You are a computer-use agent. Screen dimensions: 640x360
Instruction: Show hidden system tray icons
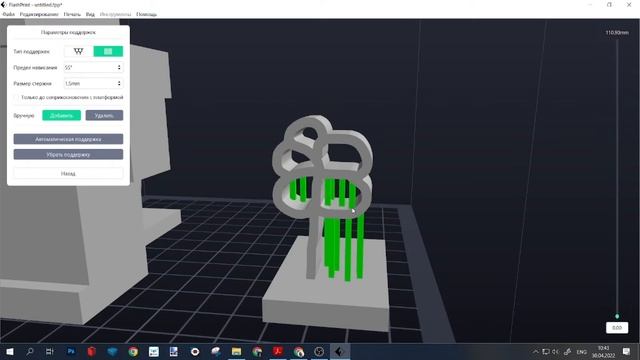[536, 351]
